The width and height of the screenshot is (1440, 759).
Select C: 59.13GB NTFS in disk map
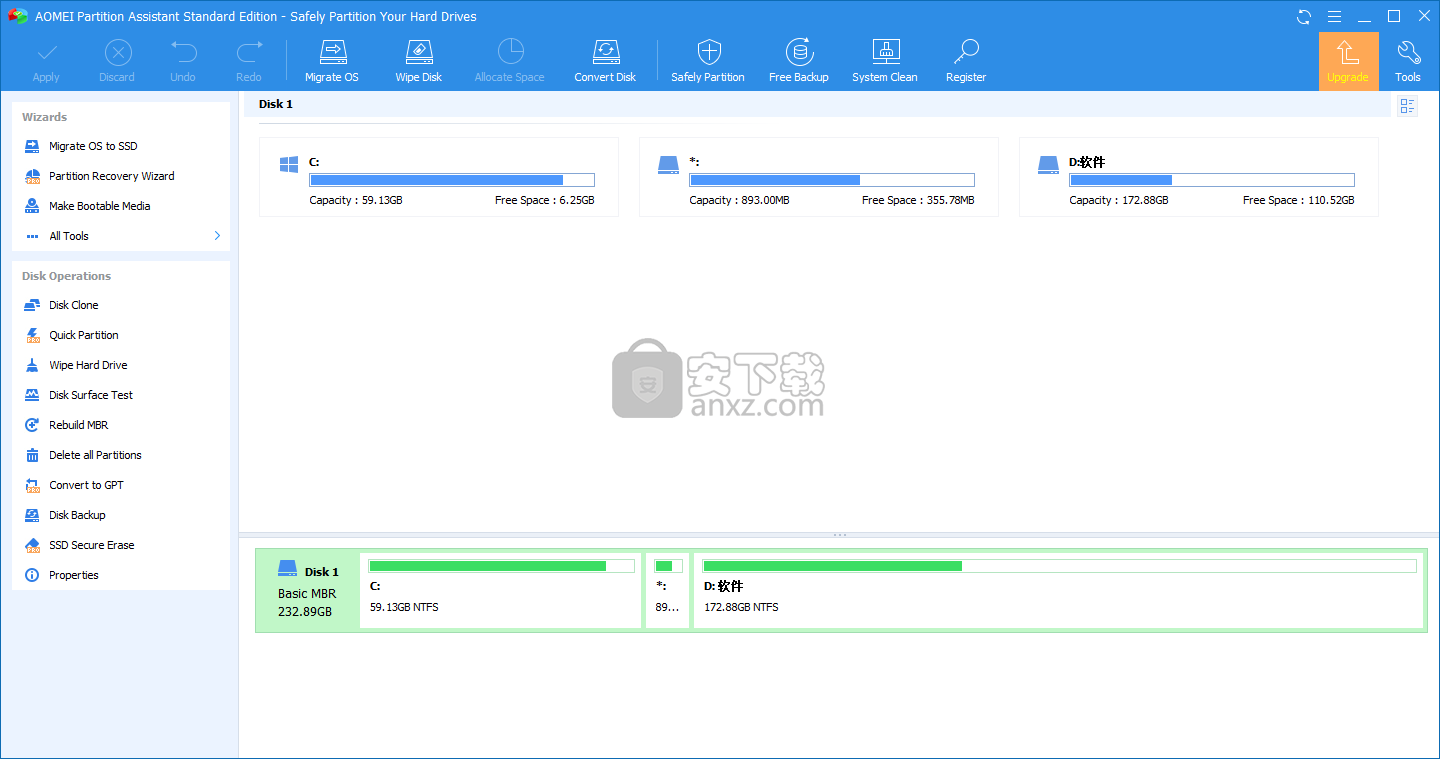point(501,590)
